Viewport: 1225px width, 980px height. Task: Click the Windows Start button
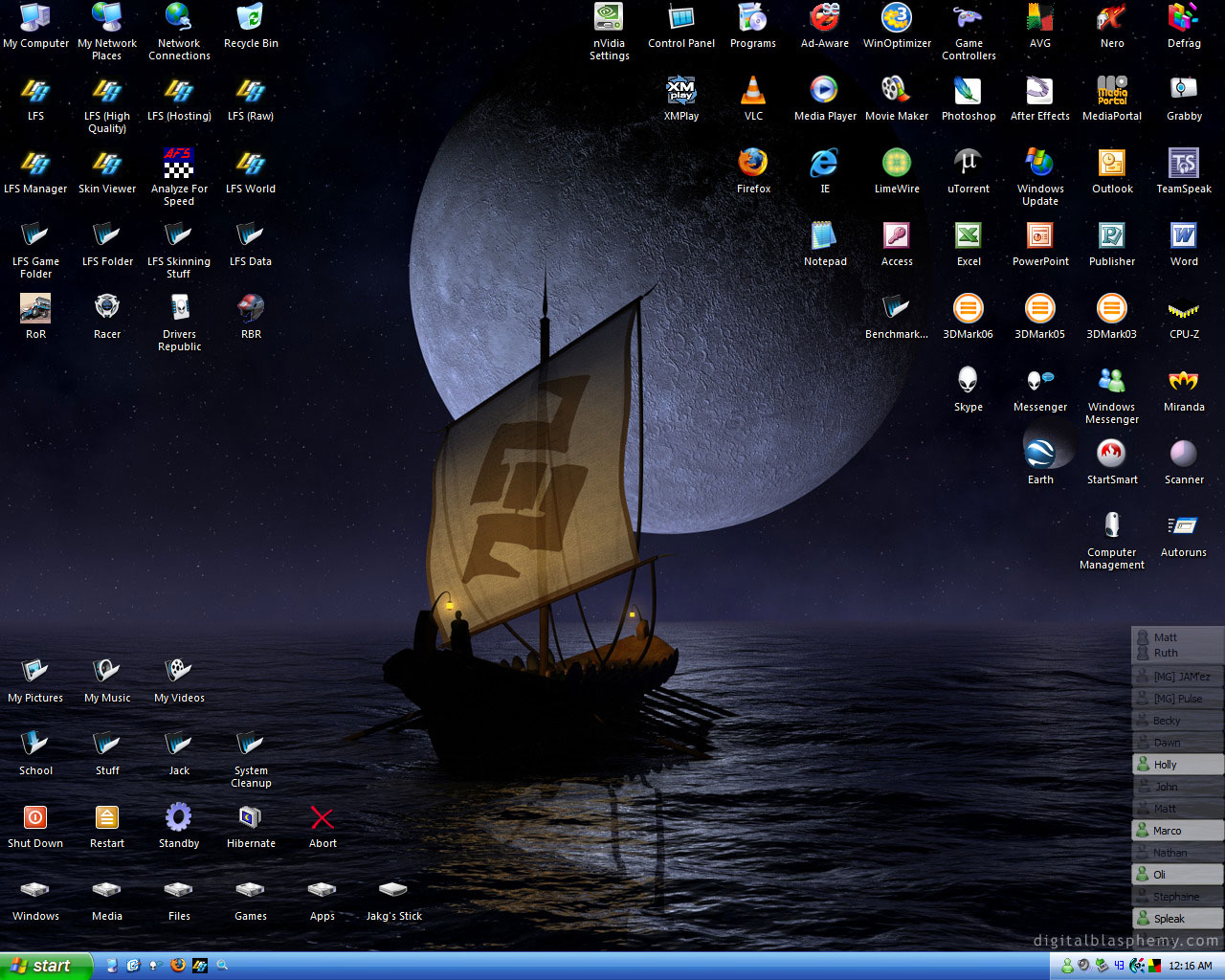tap(46, 966)
